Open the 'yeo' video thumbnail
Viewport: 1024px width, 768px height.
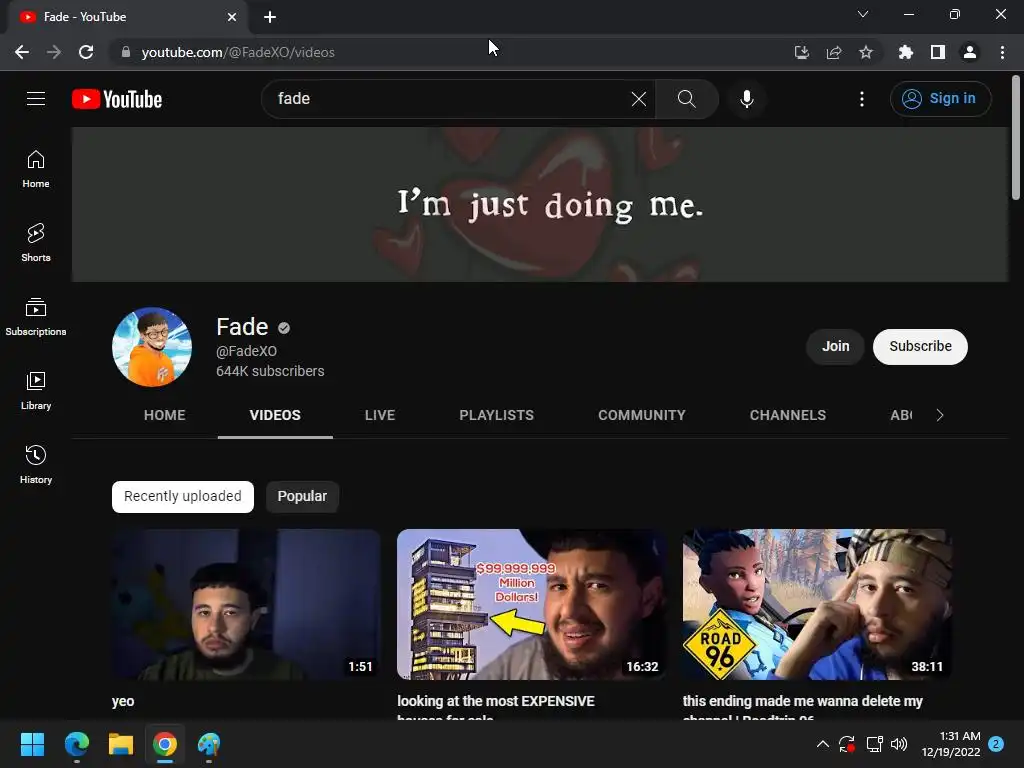coord(246,604)
